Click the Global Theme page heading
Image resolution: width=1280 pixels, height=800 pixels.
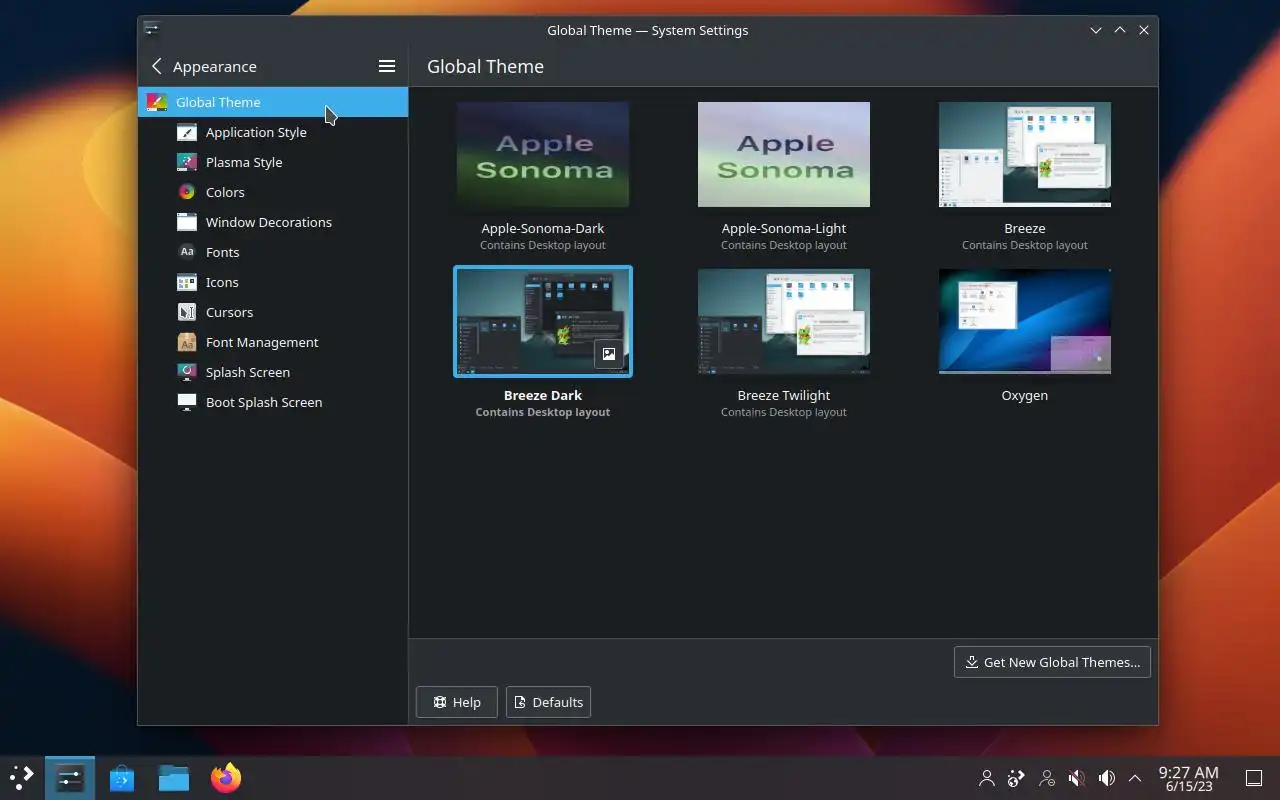(x=485, y=66)
